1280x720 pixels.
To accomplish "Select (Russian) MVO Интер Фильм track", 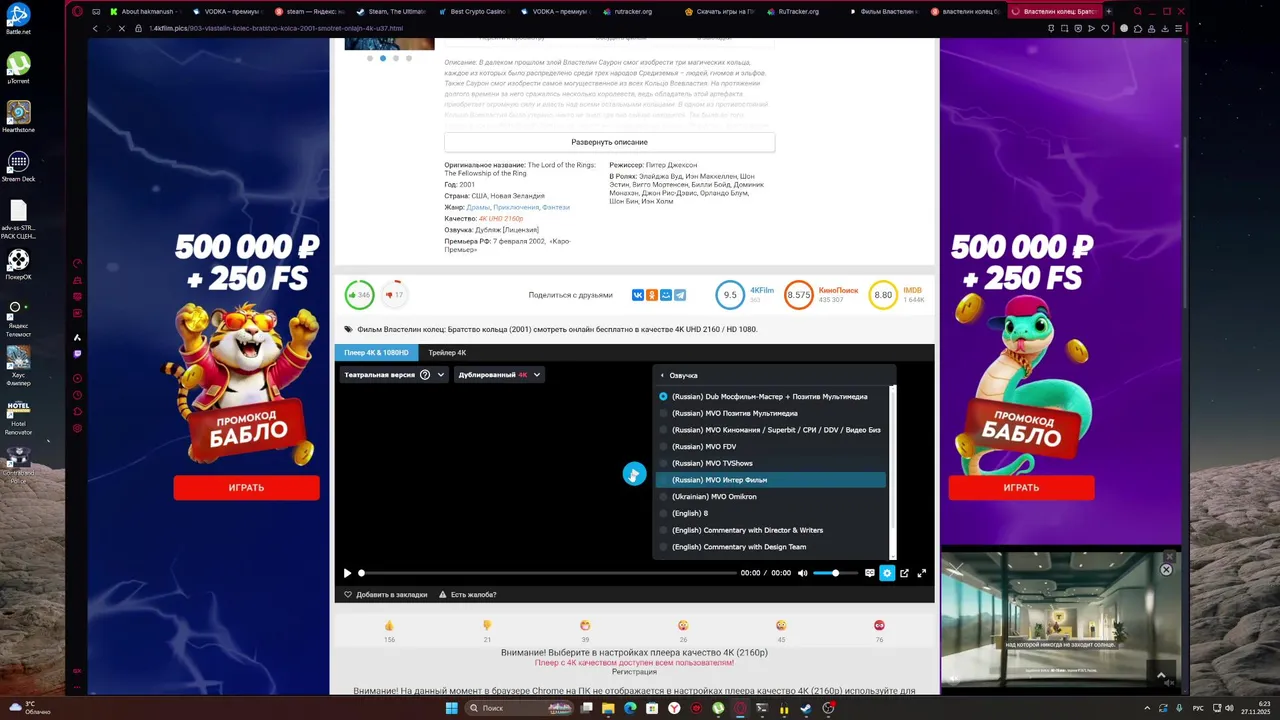I will coord(771,480).
